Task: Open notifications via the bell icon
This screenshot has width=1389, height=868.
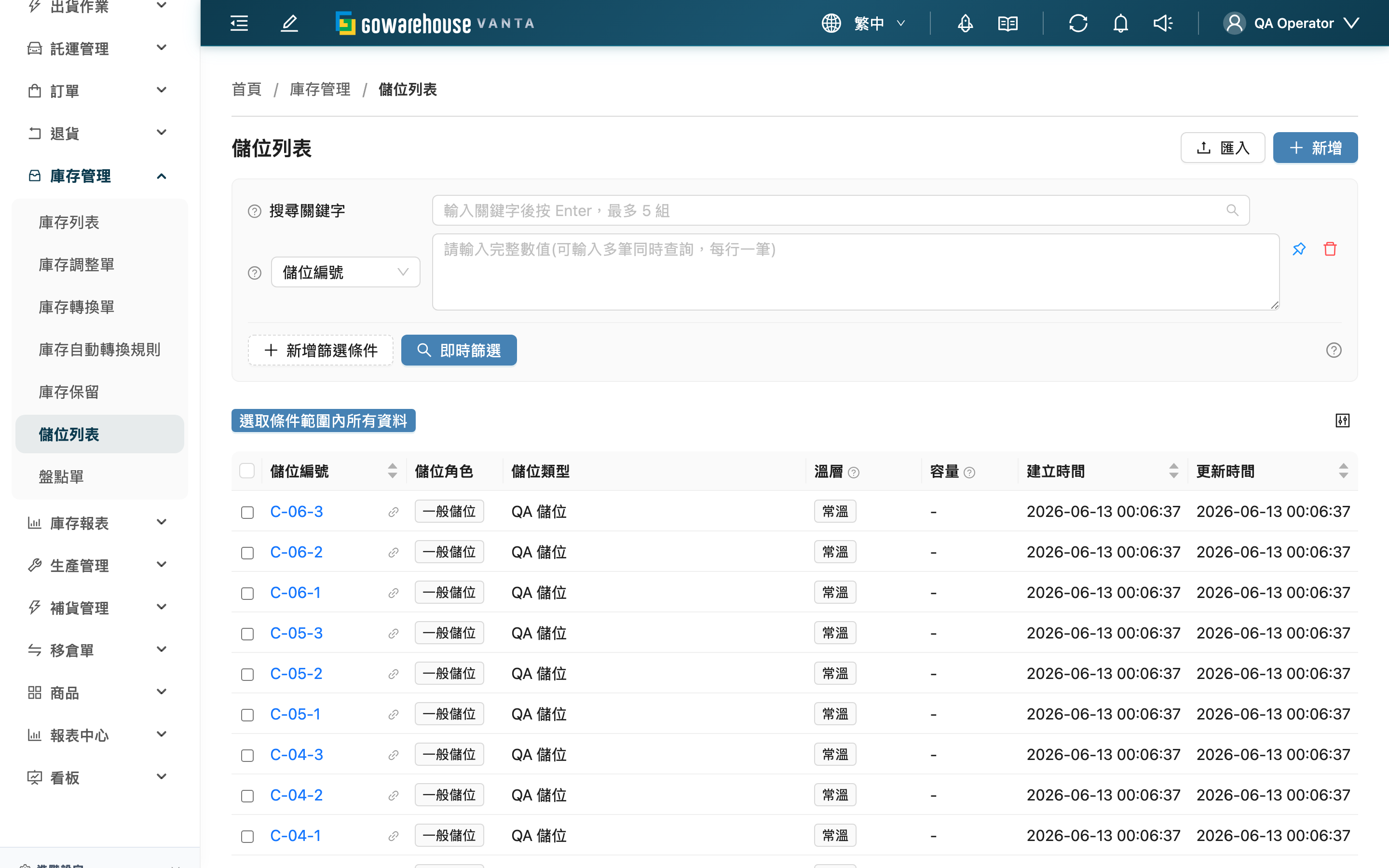Action: pos(1120,24)
